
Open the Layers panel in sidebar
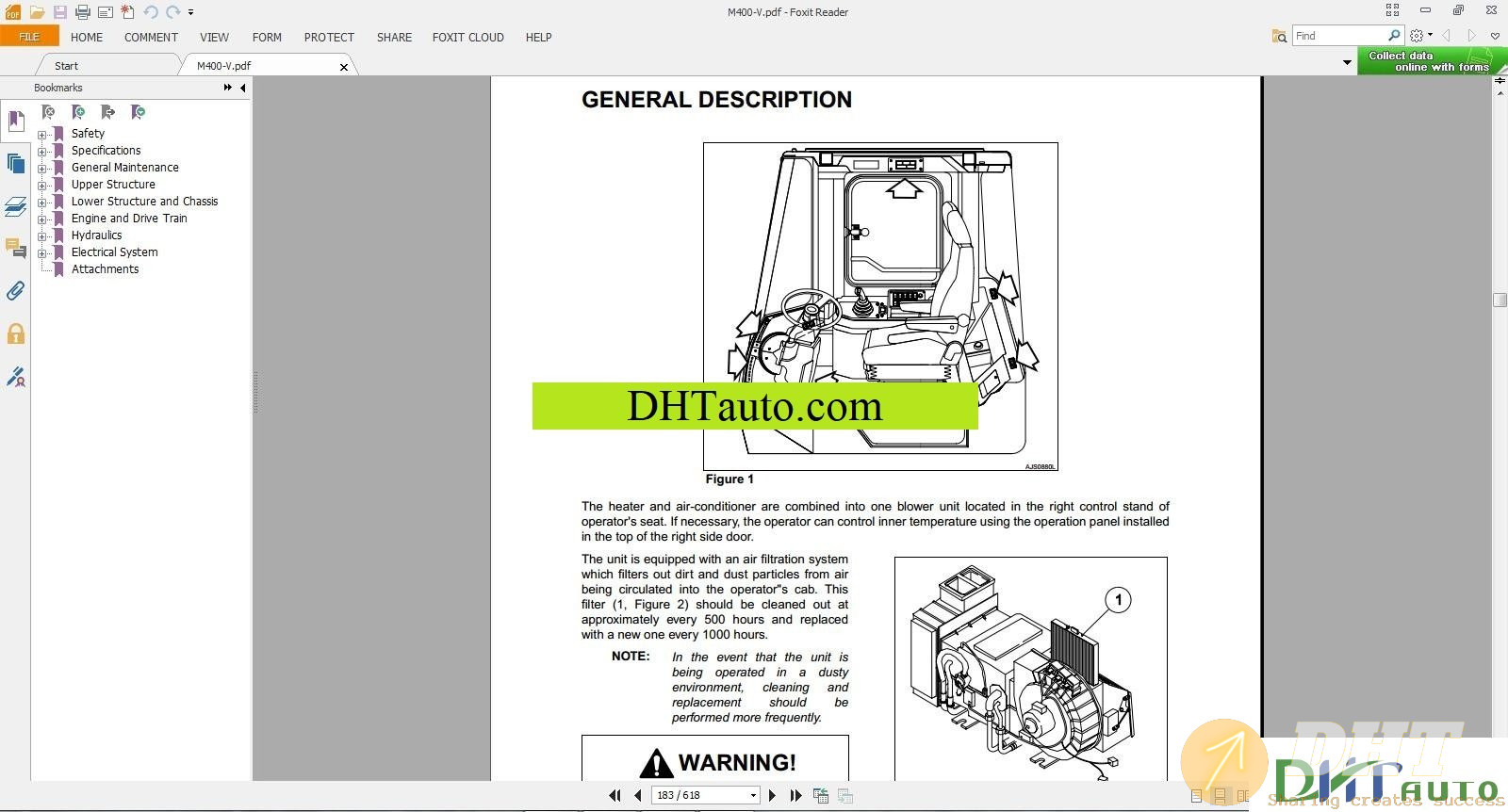tap(15, 206)
